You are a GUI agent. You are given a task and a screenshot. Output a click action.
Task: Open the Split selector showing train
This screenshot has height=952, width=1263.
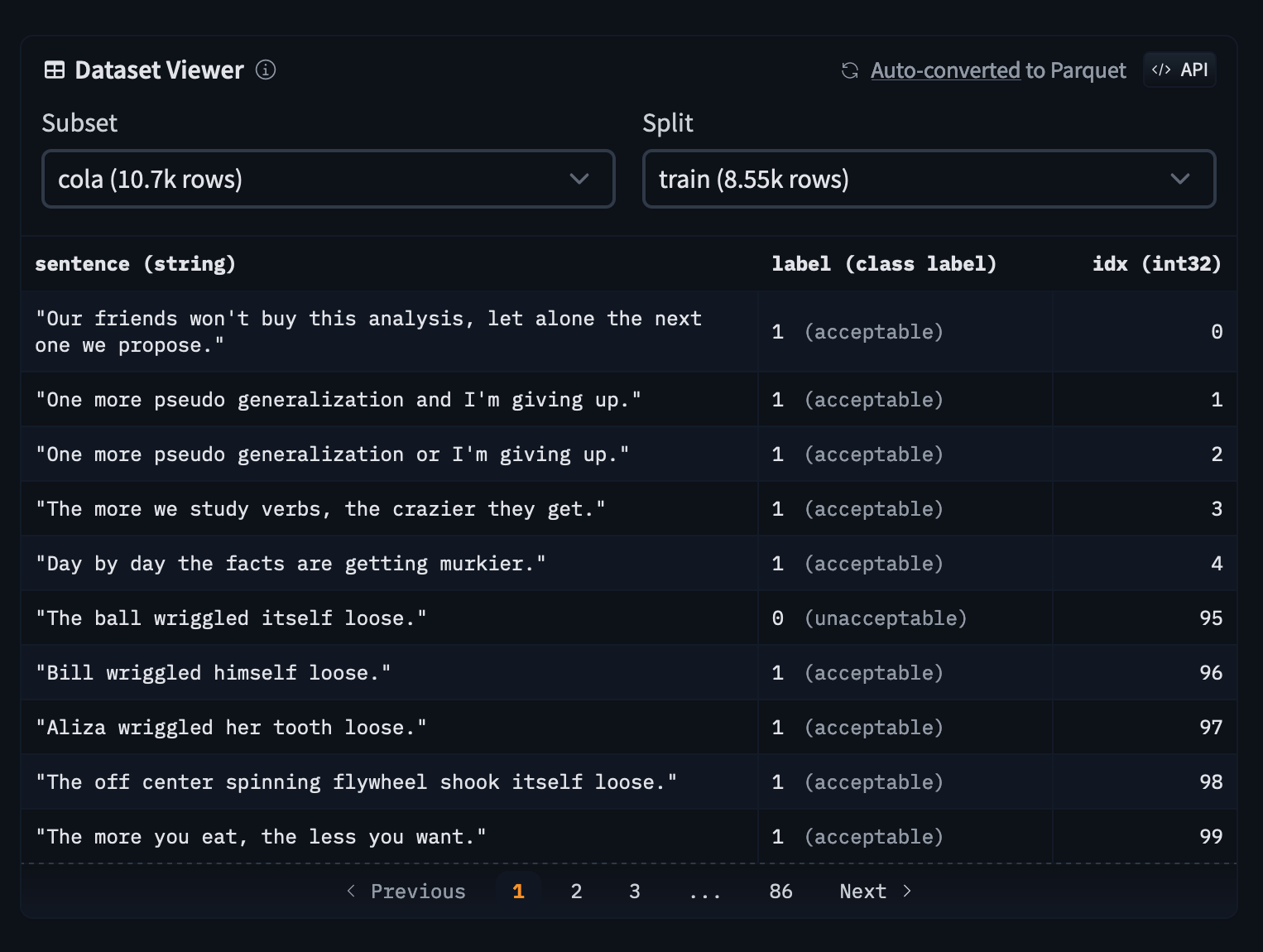click(929, 179)
